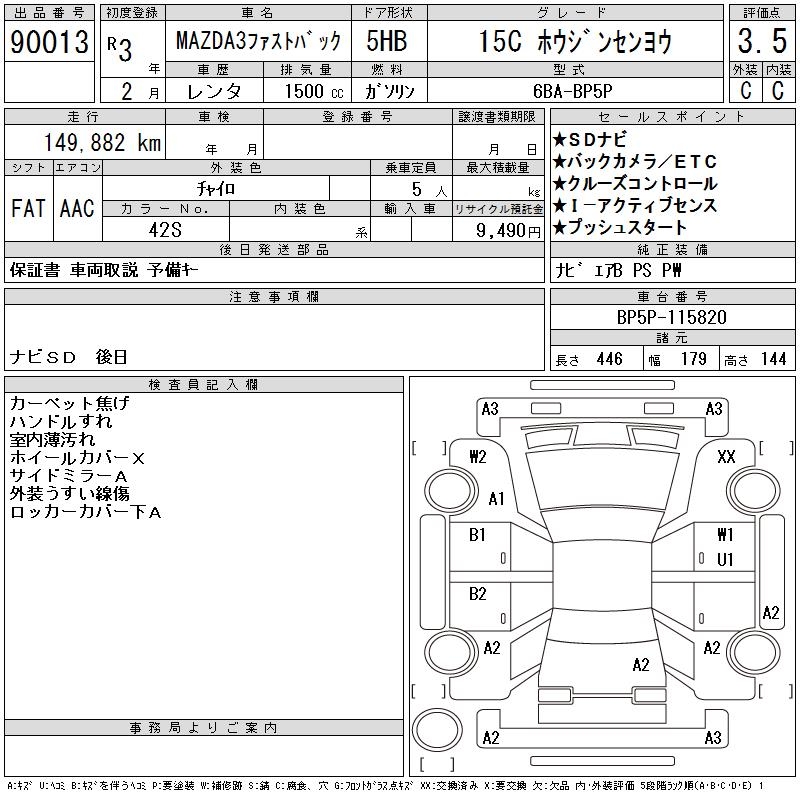The width and height of the screenshot is (800, 800).
Task: Click the U1 dent mark on the diagram
Action: tap(725, 560)
